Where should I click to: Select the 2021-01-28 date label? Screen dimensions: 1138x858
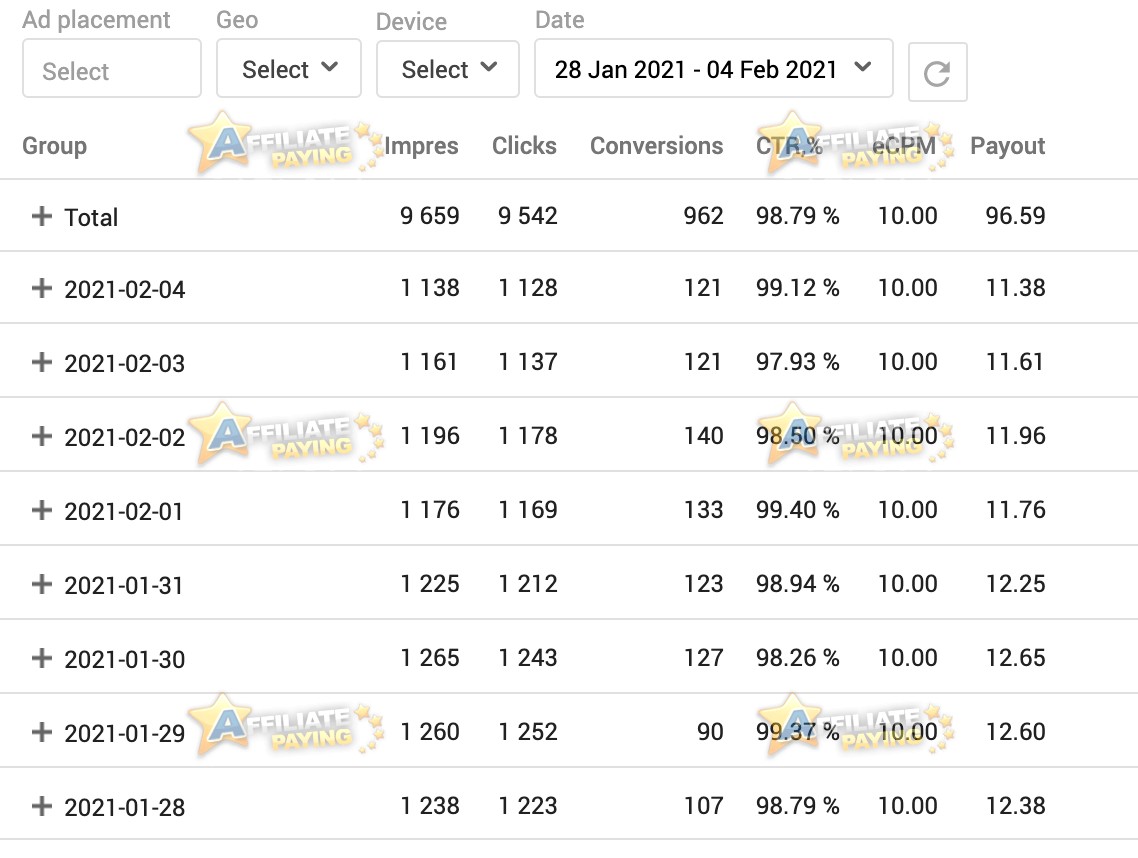[125, 807]
